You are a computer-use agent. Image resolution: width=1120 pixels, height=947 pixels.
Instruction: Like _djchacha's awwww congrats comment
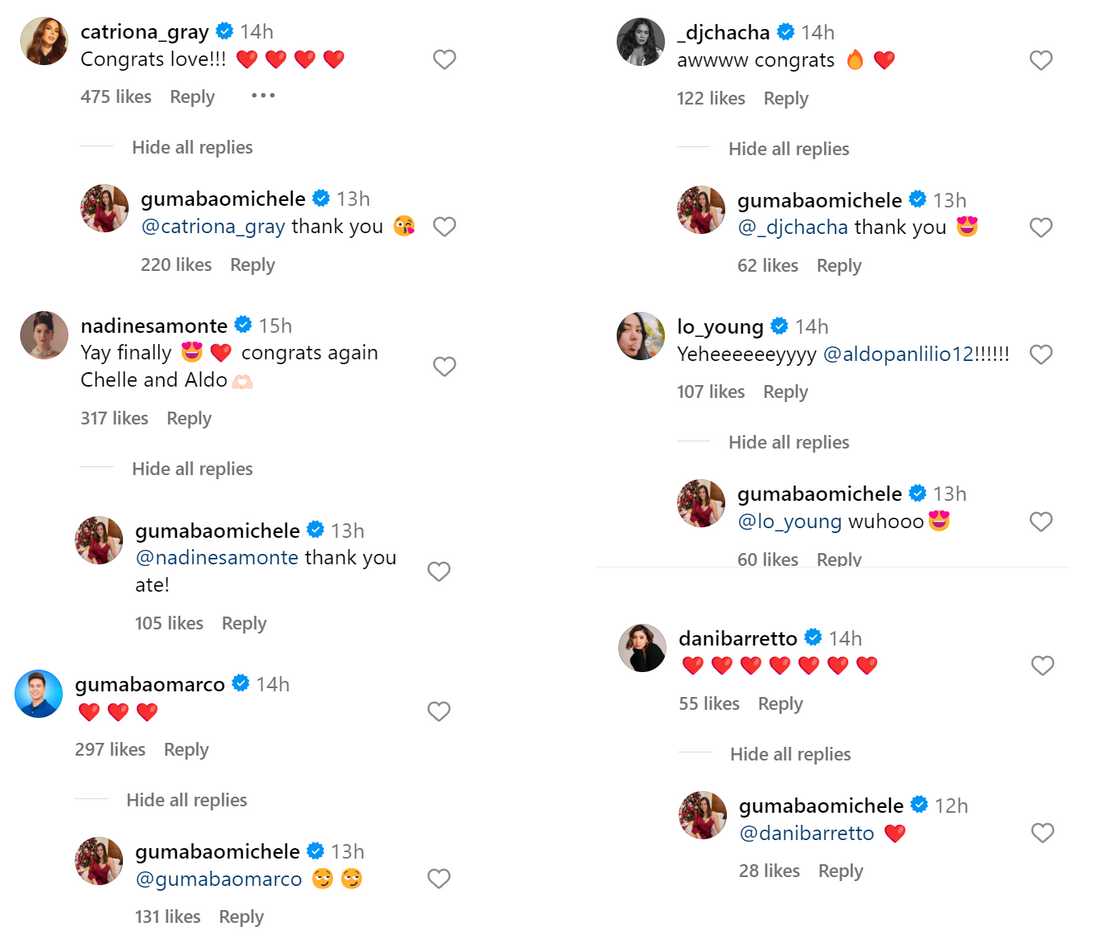(x=1041, y=61)
